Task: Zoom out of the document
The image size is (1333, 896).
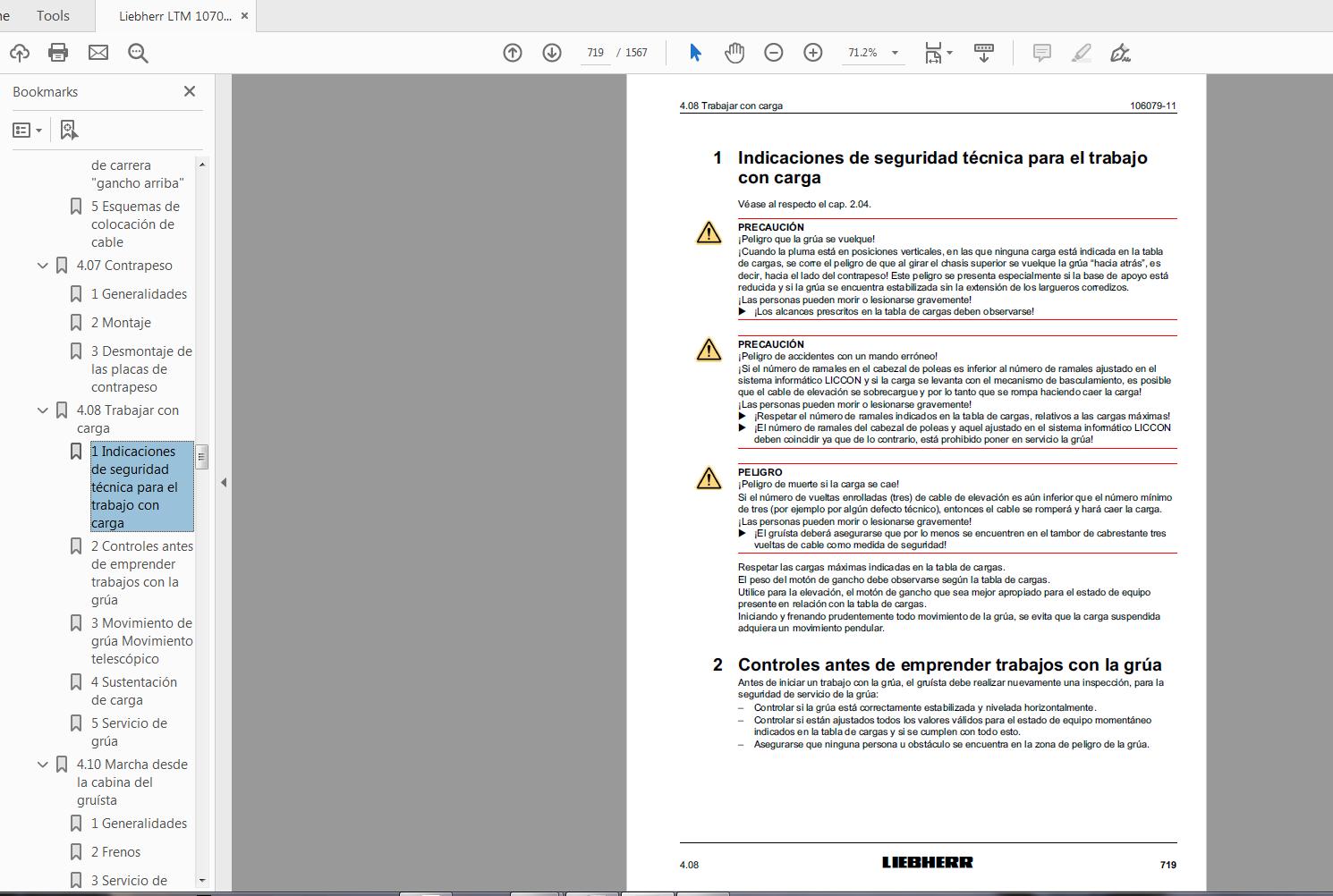Action: click(774, 53)
